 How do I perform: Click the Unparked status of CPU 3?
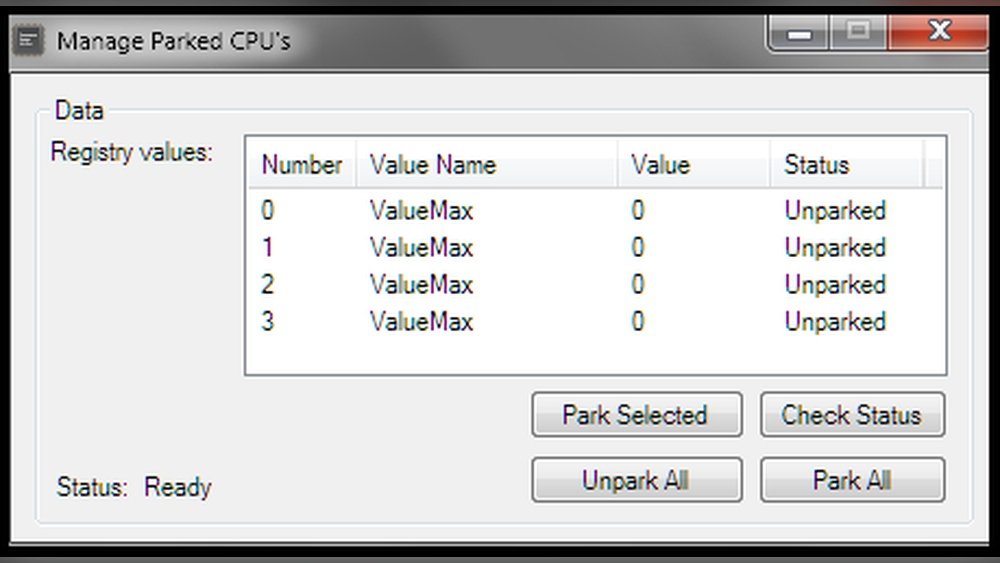tap(834, 322)
